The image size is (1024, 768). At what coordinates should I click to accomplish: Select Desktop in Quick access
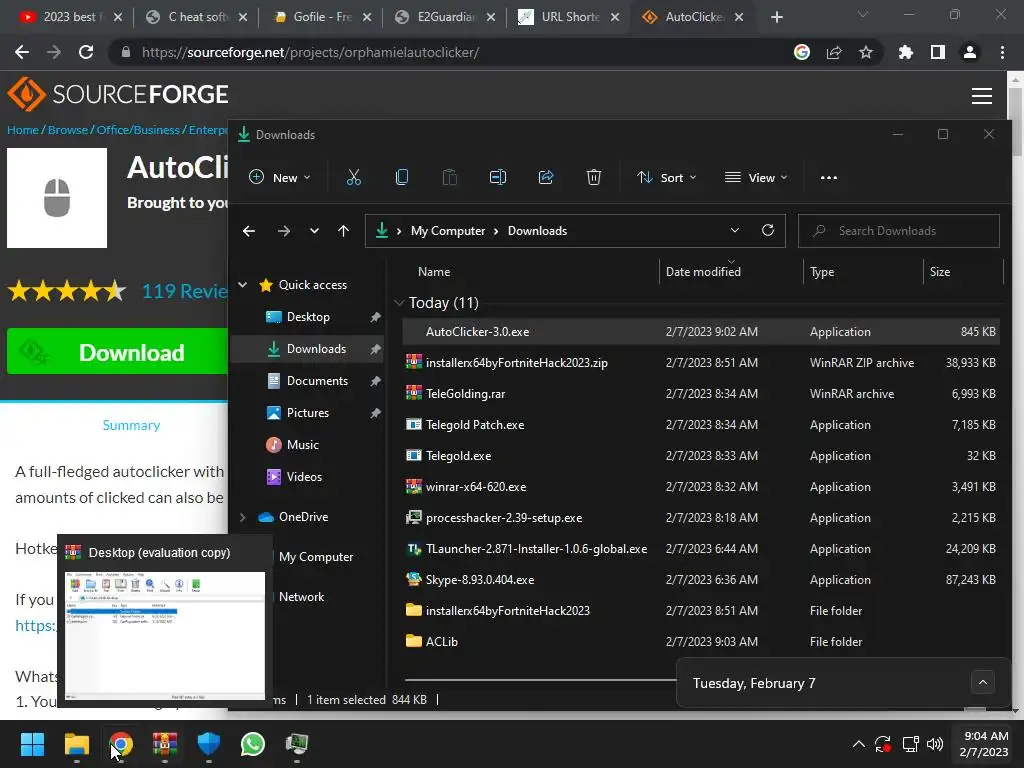coord(308,317)
